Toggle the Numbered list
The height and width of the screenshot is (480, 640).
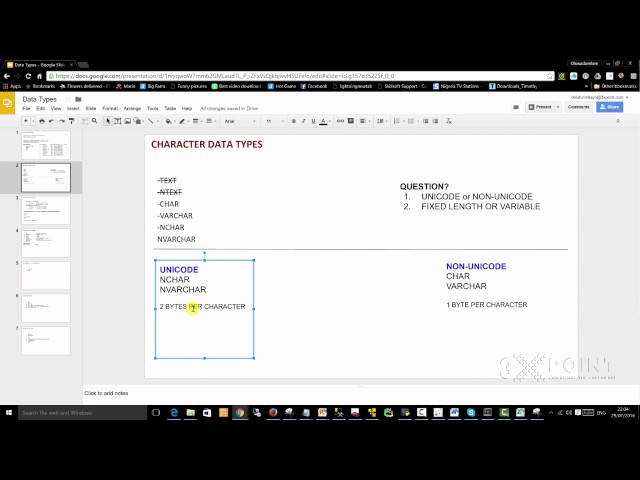pos(397,121)
